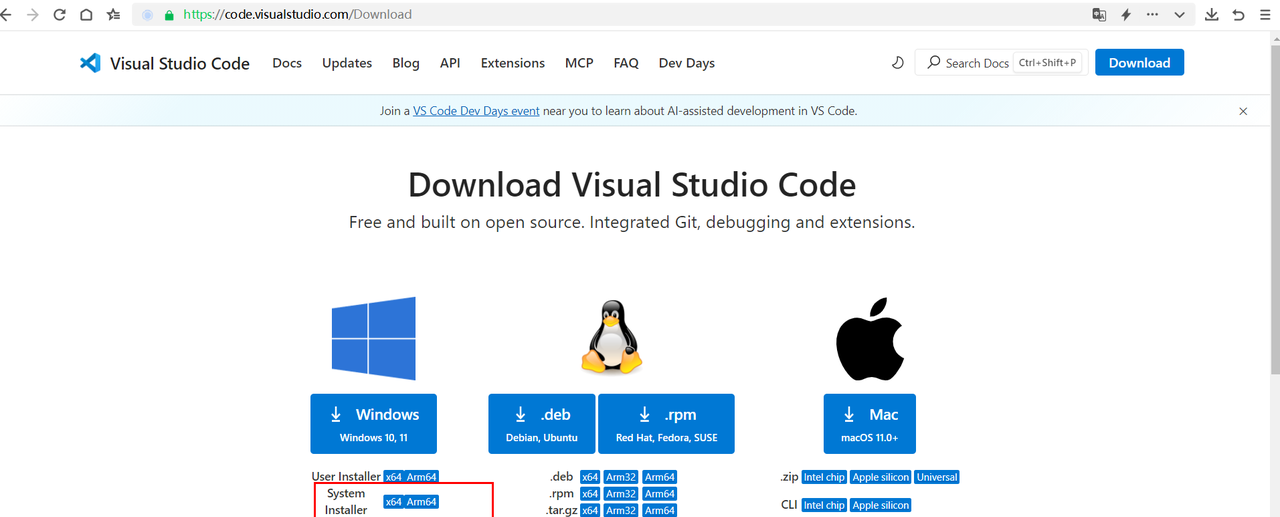Open the MCP nav item

579,63
